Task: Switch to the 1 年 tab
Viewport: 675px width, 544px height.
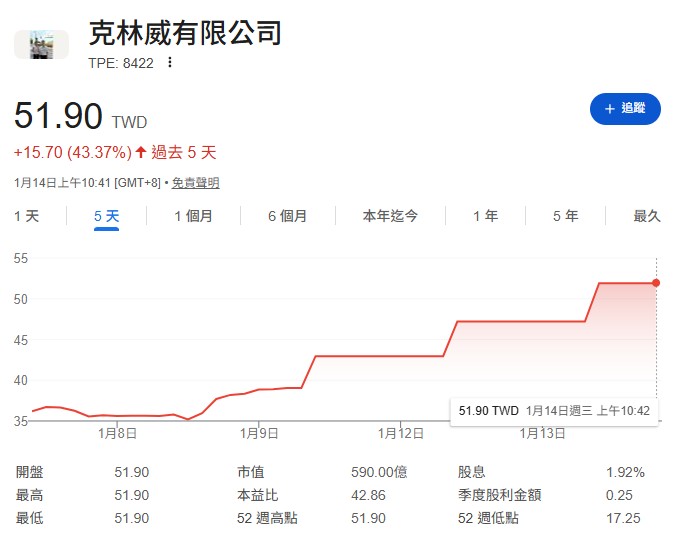Action: pyautogui.click(x=485, y=216)
